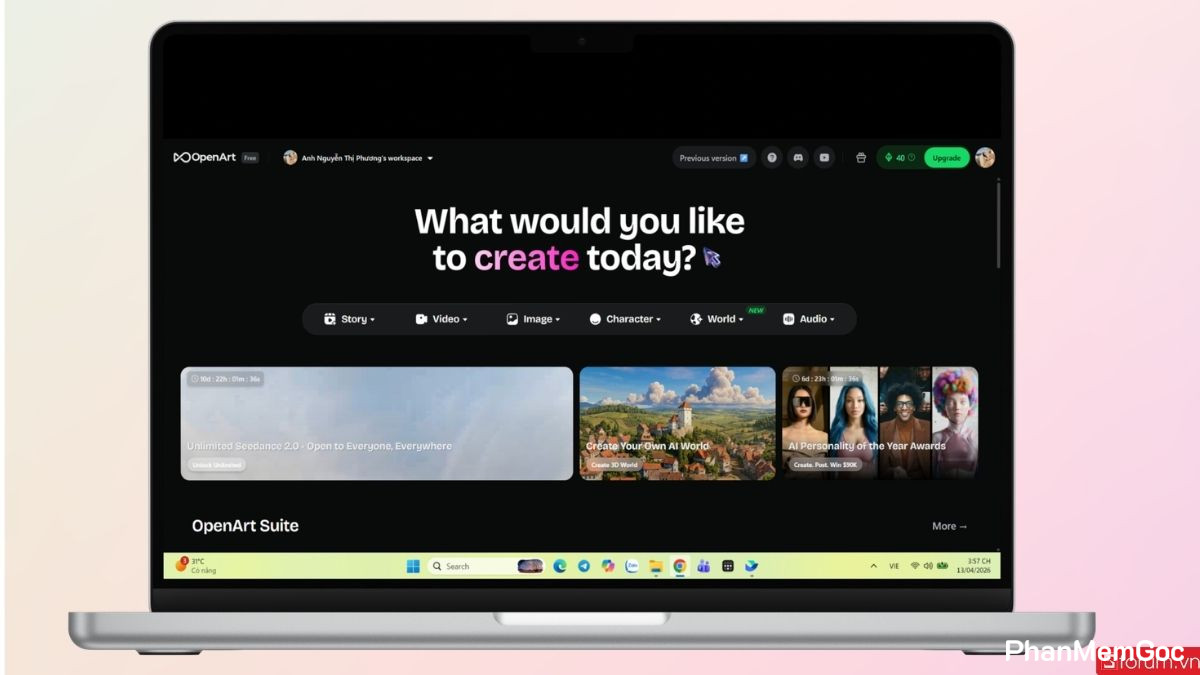Open the Audio menu
The height and width of the screenshot is (675, 1200).
point(808,319)
